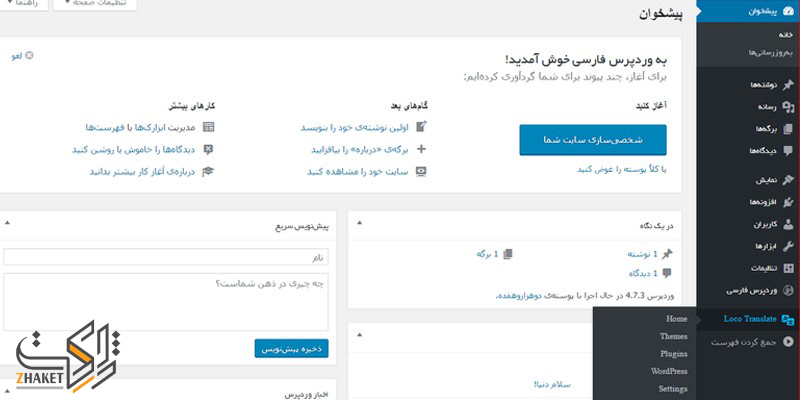
Task: Click شخصی‌سازی سایت شما customize button
Action: [x=593, y=140]
